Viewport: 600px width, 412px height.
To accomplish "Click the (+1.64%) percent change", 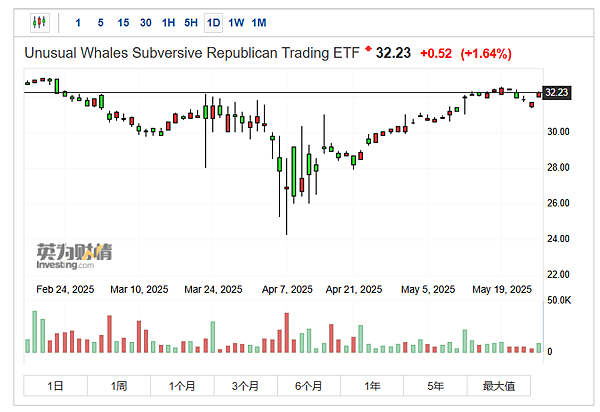I will point(486,54).
